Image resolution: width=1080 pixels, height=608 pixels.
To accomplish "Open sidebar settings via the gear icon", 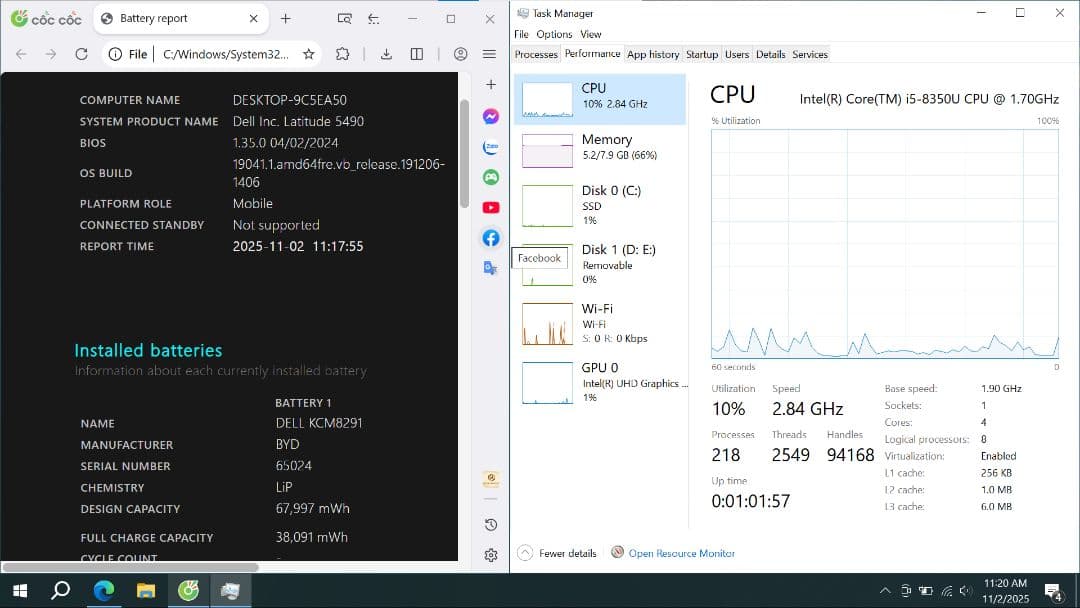I will click(x=490, y=555).
